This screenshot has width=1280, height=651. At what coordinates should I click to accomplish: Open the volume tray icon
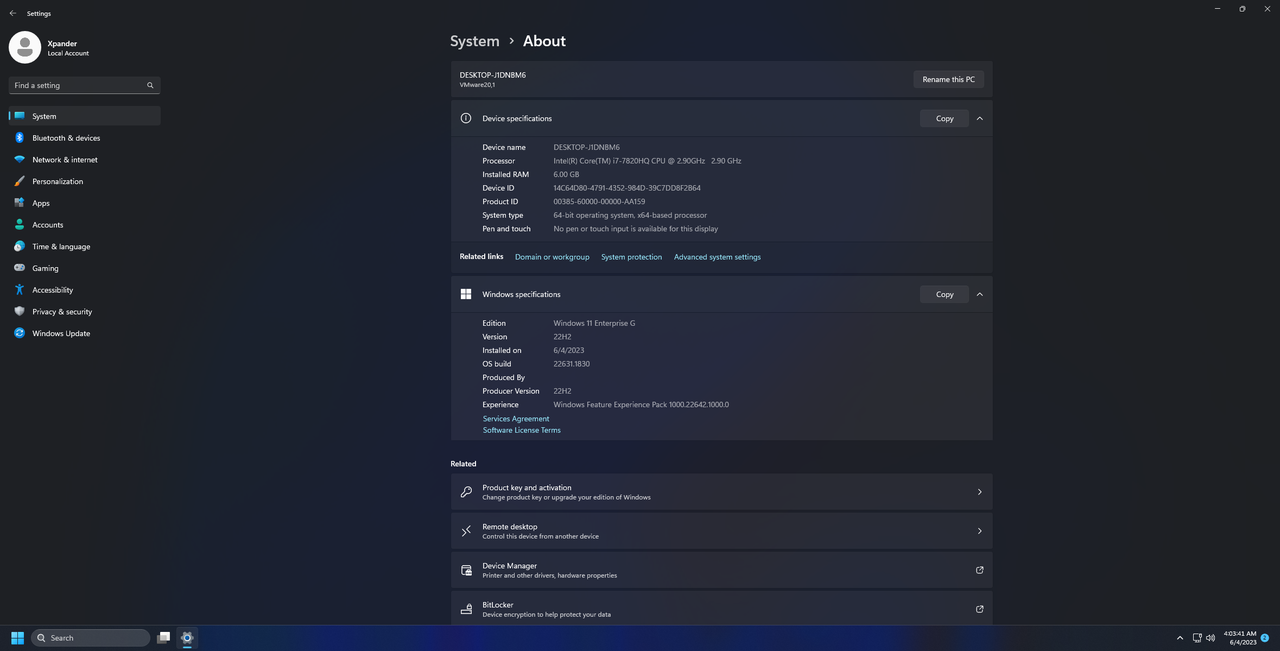[x=1212, y=638]
